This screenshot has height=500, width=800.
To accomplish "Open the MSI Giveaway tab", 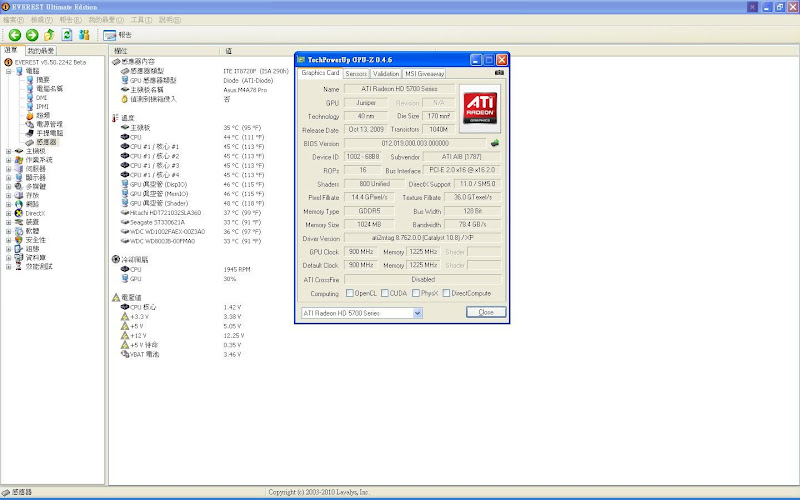I will pos(424,73).
